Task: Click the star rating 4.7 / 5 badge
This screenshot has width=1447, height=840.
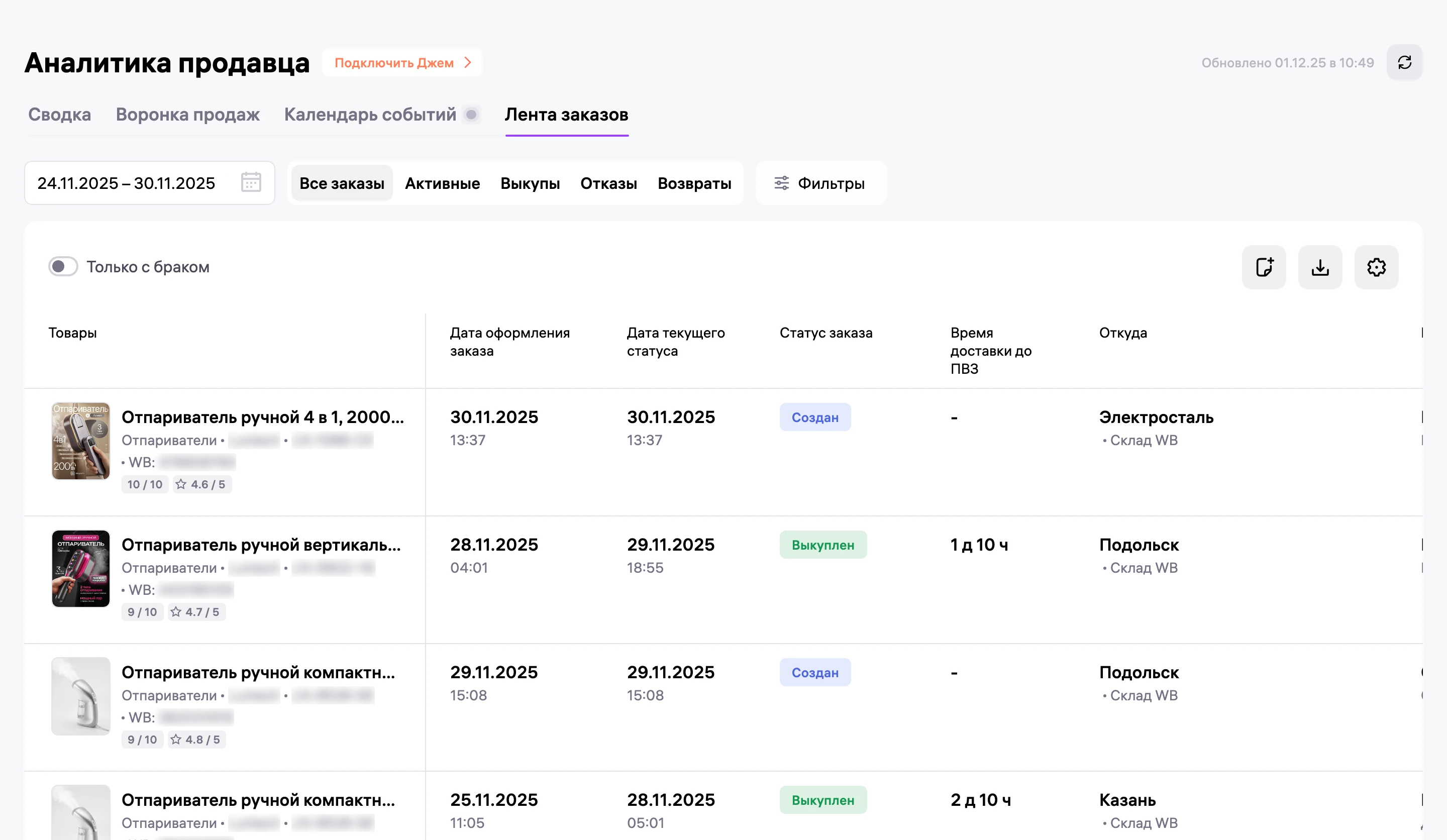Action: click(196, 611)
